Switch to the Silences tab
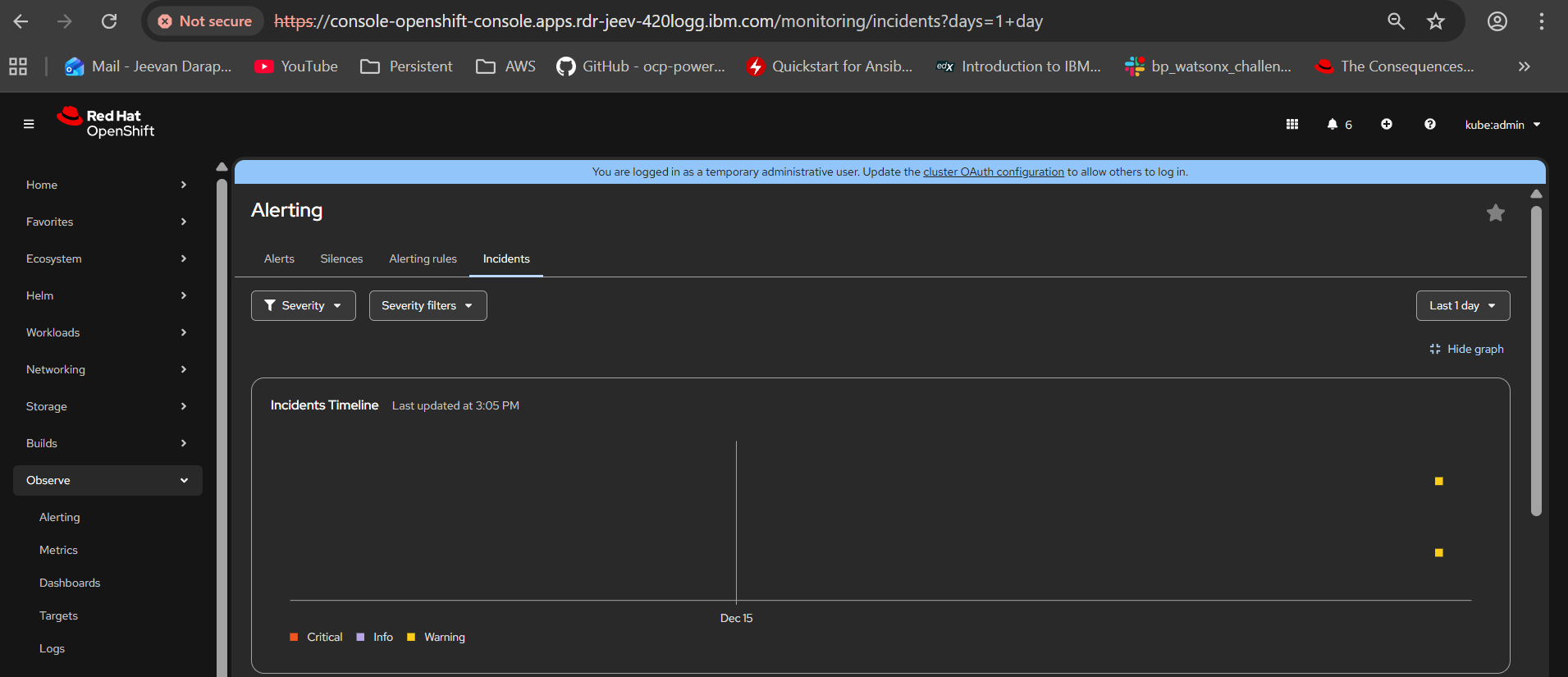 coord(341,258)
